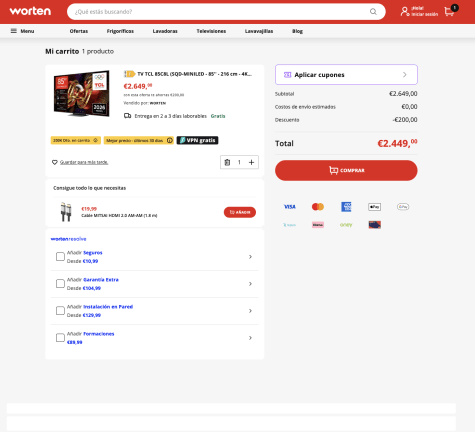Click Iniciar sesión link

tap(425, 14)
